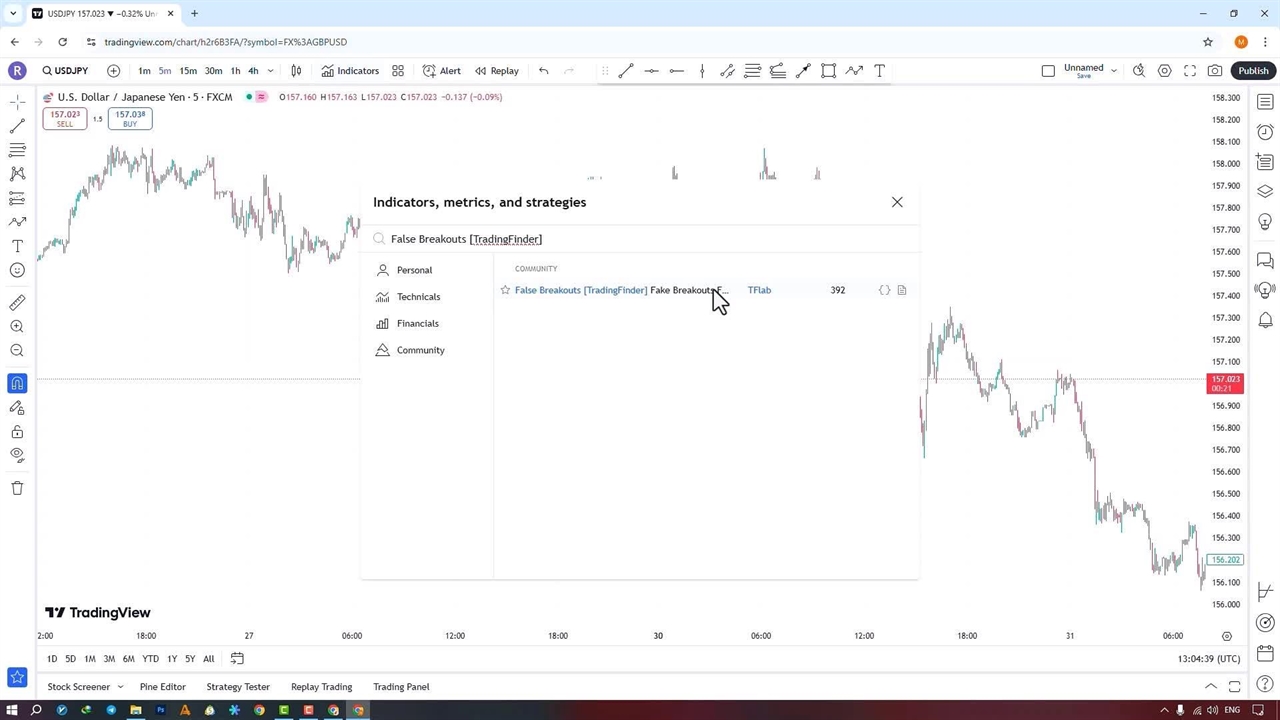The height and width of the screenshot is (720, 1280).
Task: Select the Measure ruler tool
Action: (17, 303)
